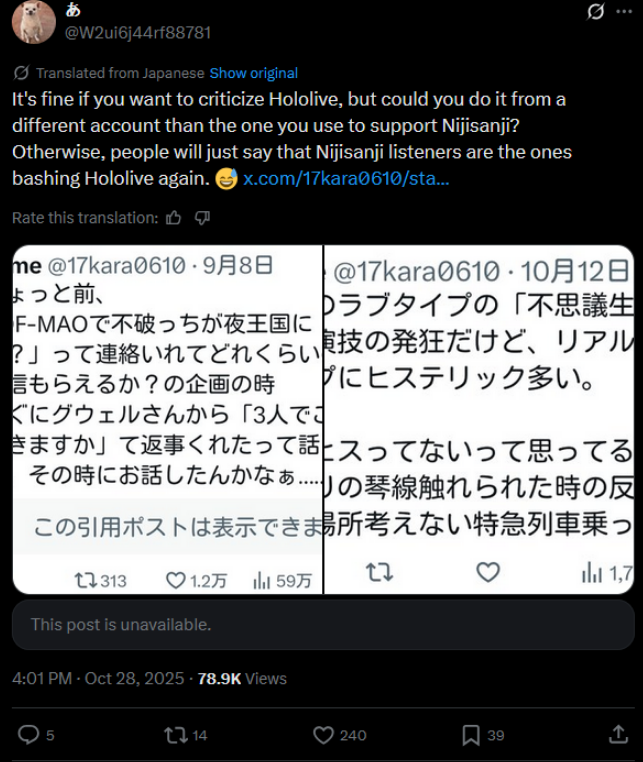Open the chihuahua profile avatar
Screen dimensions: 643x762
pos(34,22)
